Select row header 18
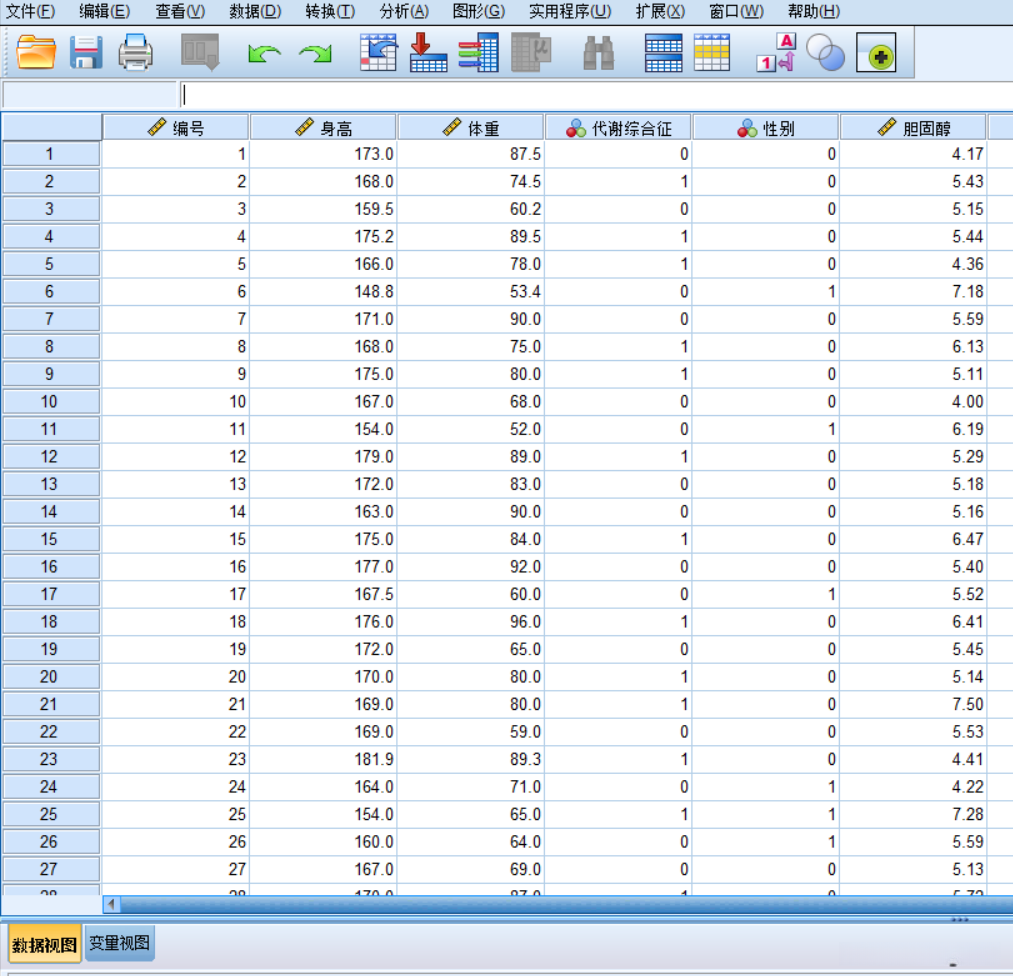 coord(51,621)
